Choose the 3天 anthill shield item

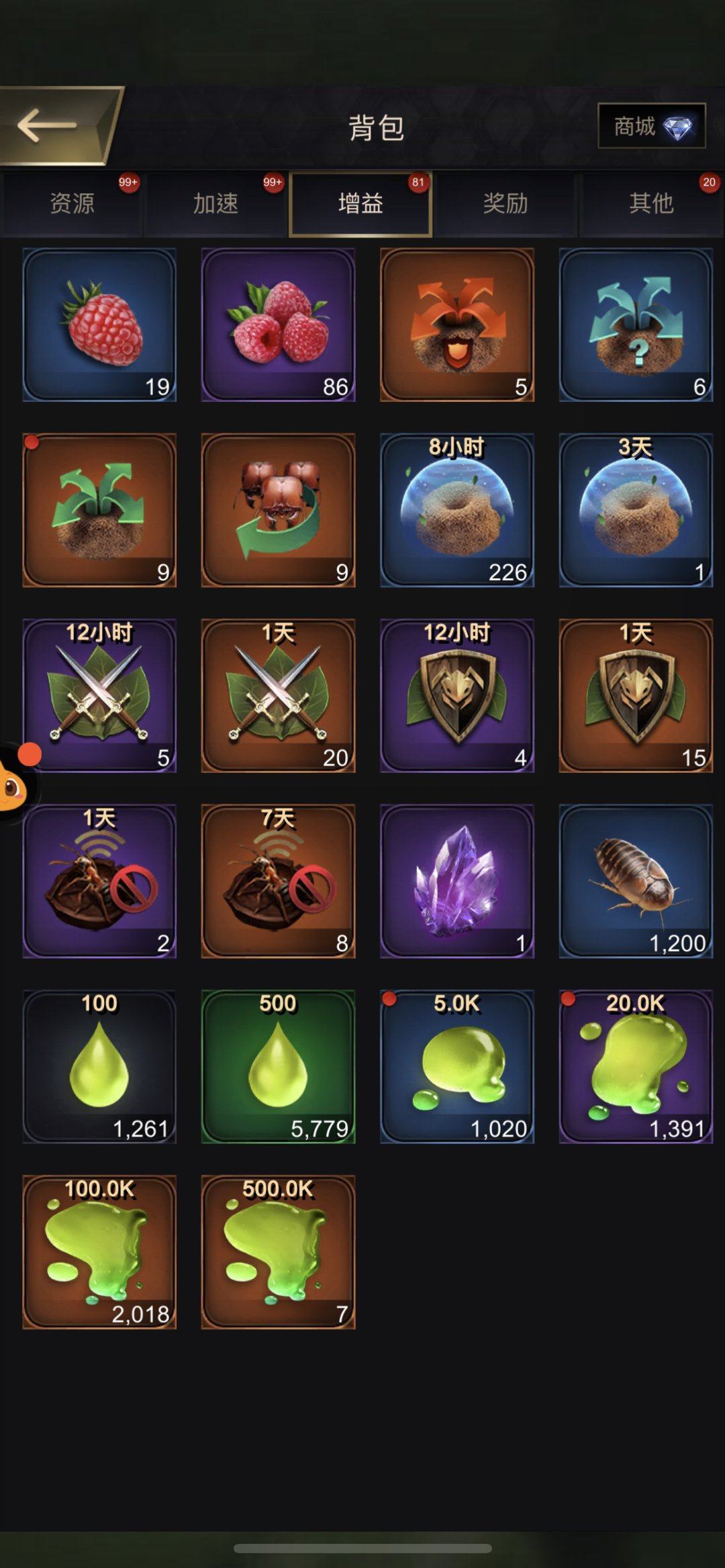click(x=636, y=510)
